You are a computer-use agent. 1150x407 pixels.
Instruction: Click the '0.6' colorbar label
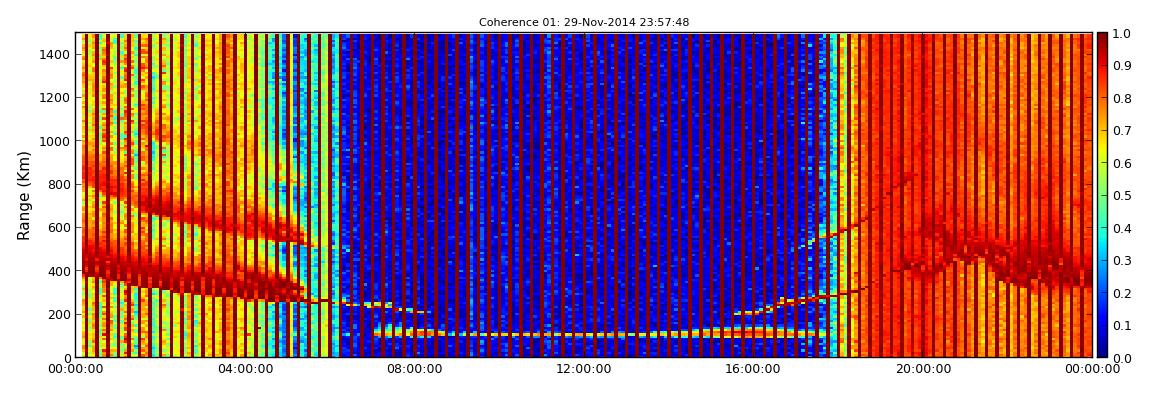[1122, 163]
